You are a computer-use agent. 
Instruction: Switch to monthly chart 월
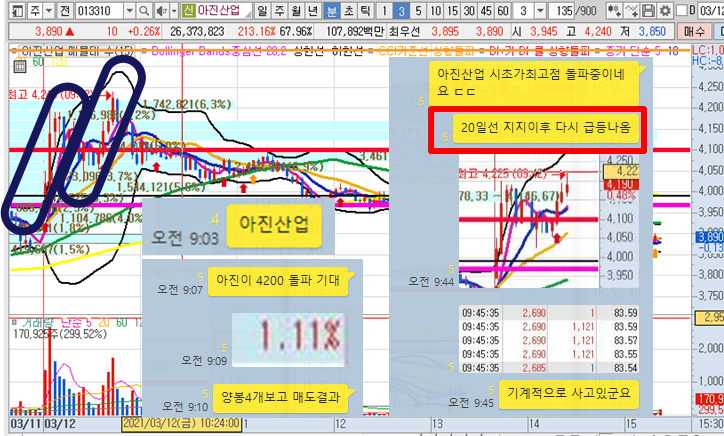[x=296, y=10]
